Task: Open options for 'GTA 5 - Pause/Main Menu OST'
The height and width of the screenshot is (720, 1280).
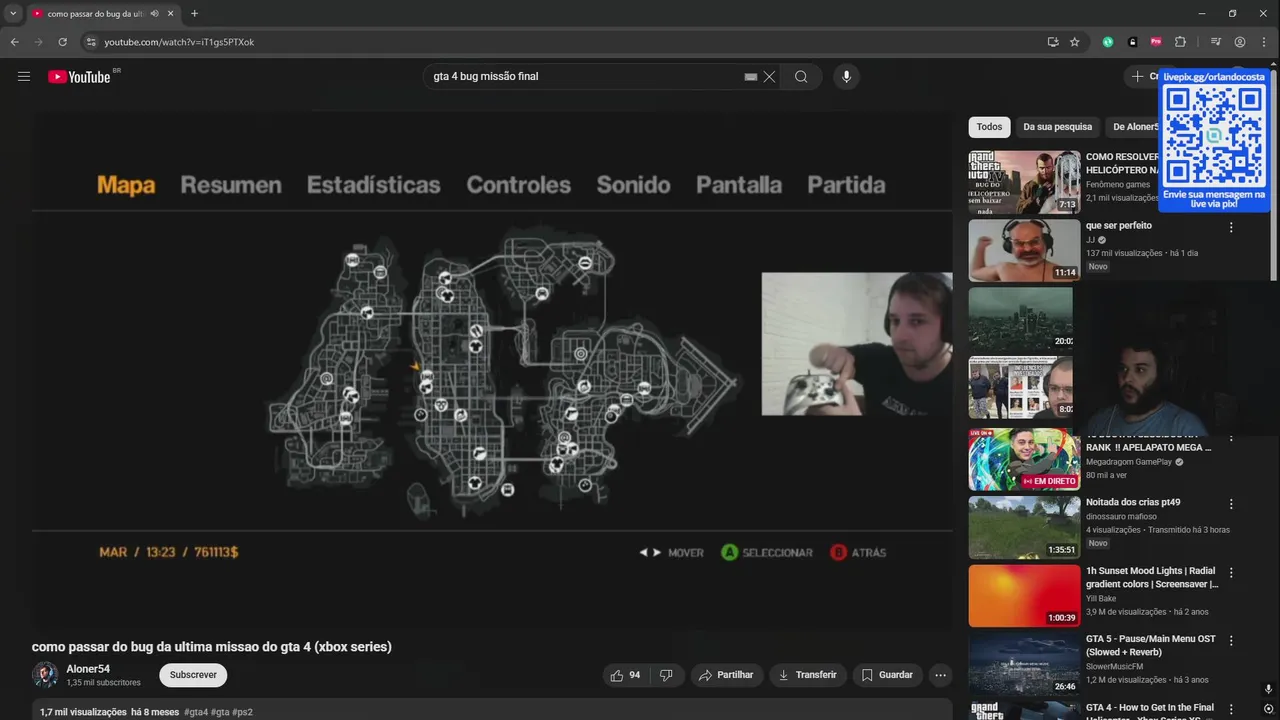Action: 1231,640
